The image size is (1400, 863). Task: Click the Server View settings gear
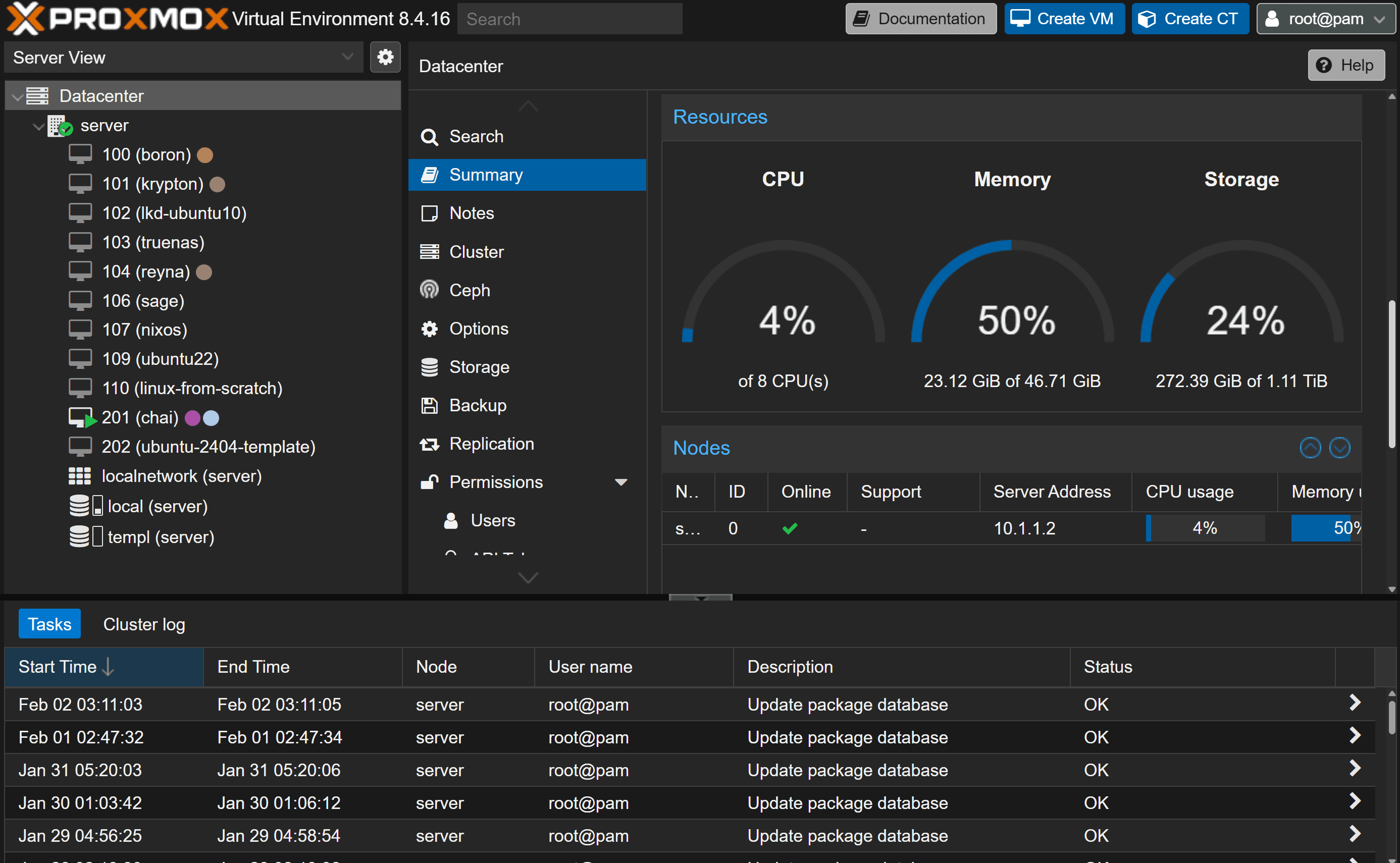pos(385,57)
